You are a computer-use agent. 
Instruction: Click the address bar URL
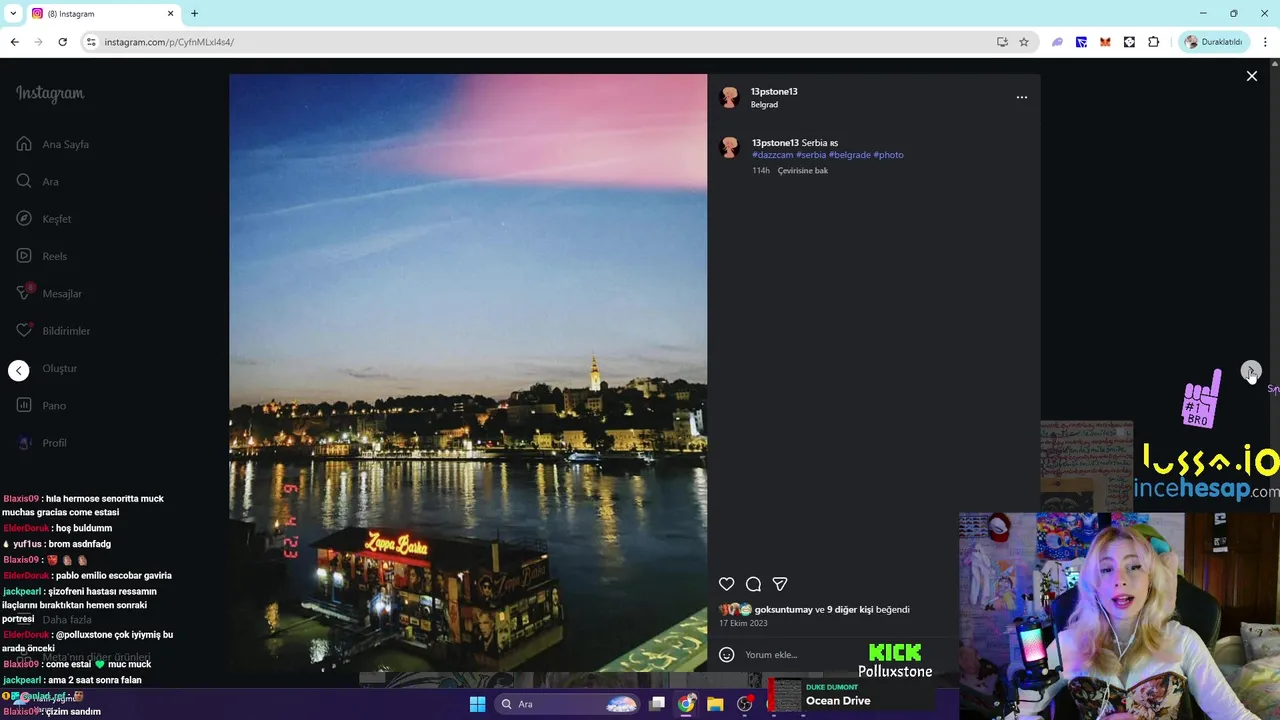pyautogui.click(x=169, y=42)
